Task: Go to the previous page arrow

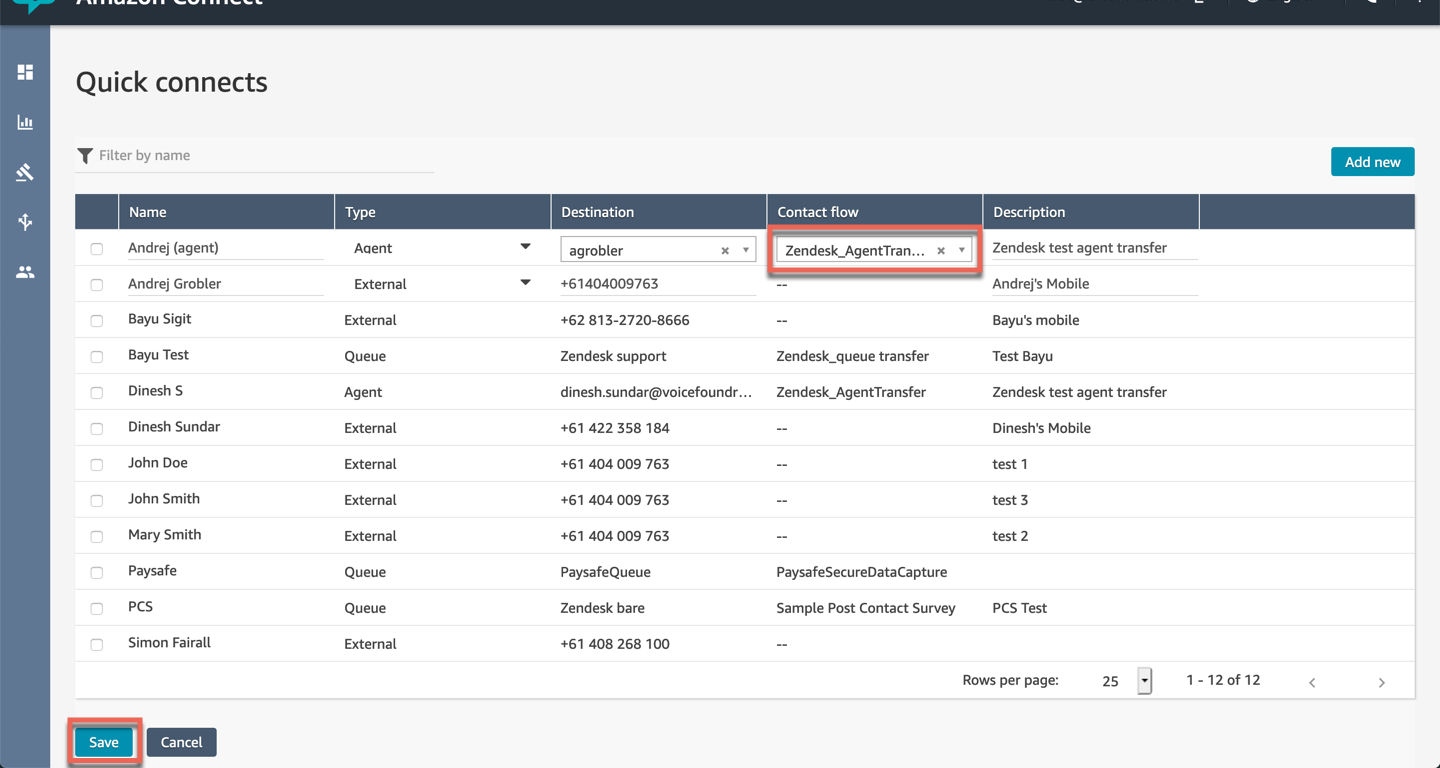Action: (x=1312, y=682)
